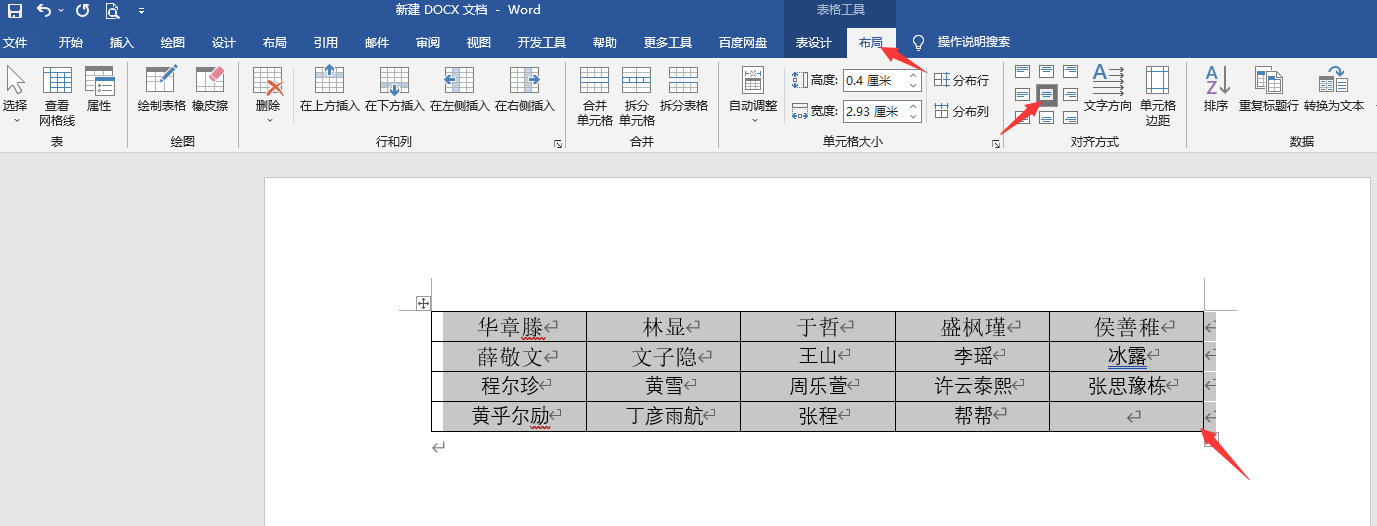Increase the 高度 value with up spinner
Viewport: 1377px width, 526px height.
pos(913,76)
